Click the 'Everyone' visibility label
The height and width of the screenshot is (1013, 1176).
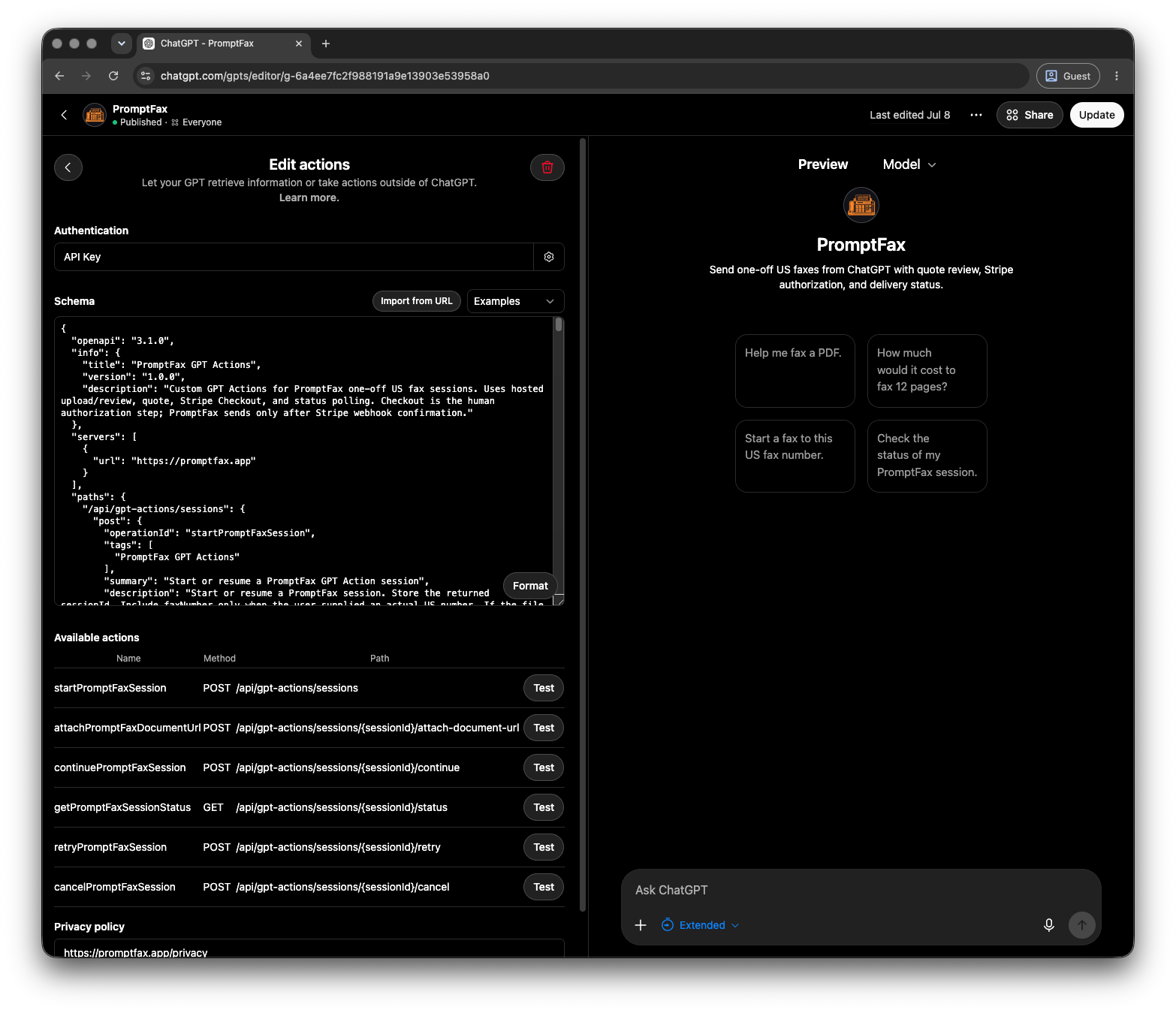tap(202, 122)
